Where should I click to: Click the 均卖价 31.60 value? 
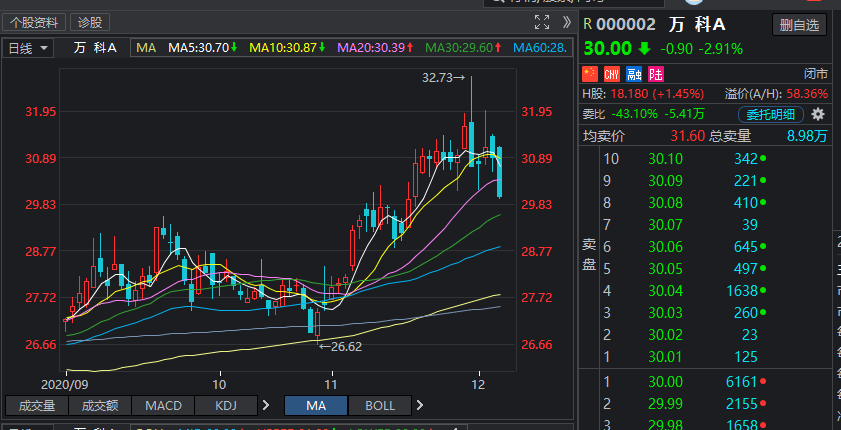(x=688, y=136)
